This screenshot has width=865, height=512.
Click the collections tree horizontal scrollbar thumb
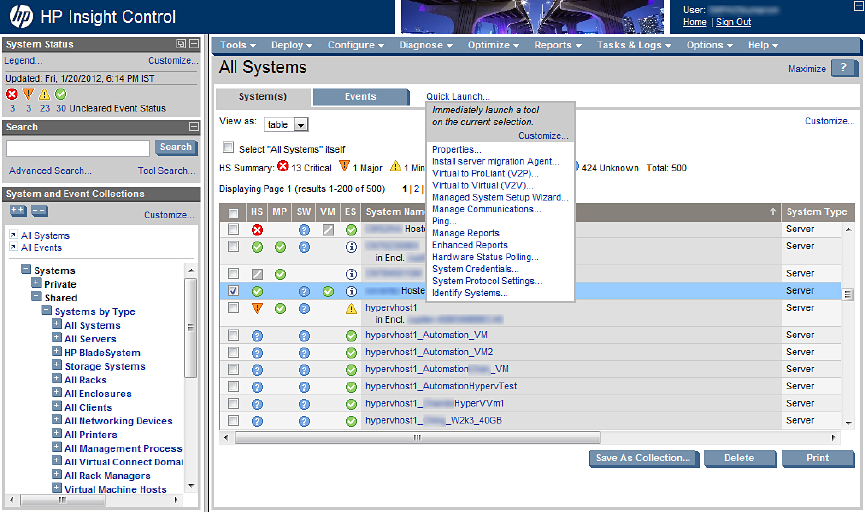click(62, 500)
